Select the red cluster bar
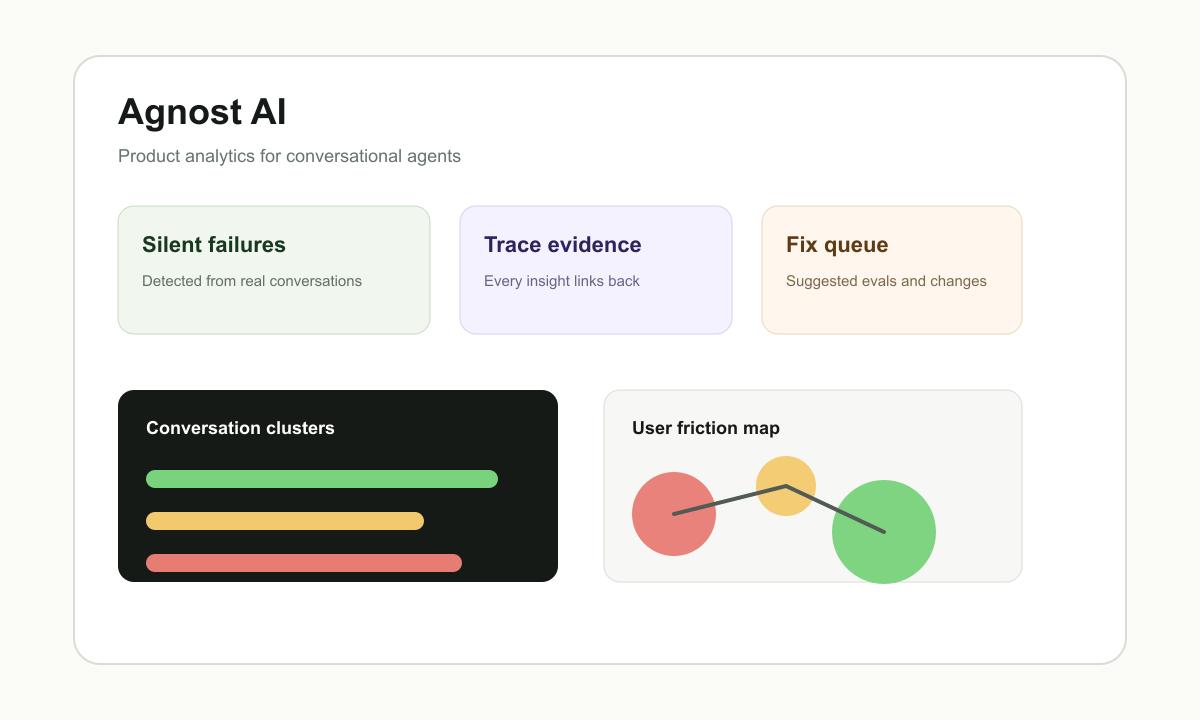This screenshot has height=720, width=1200. [x=304, y=563]
